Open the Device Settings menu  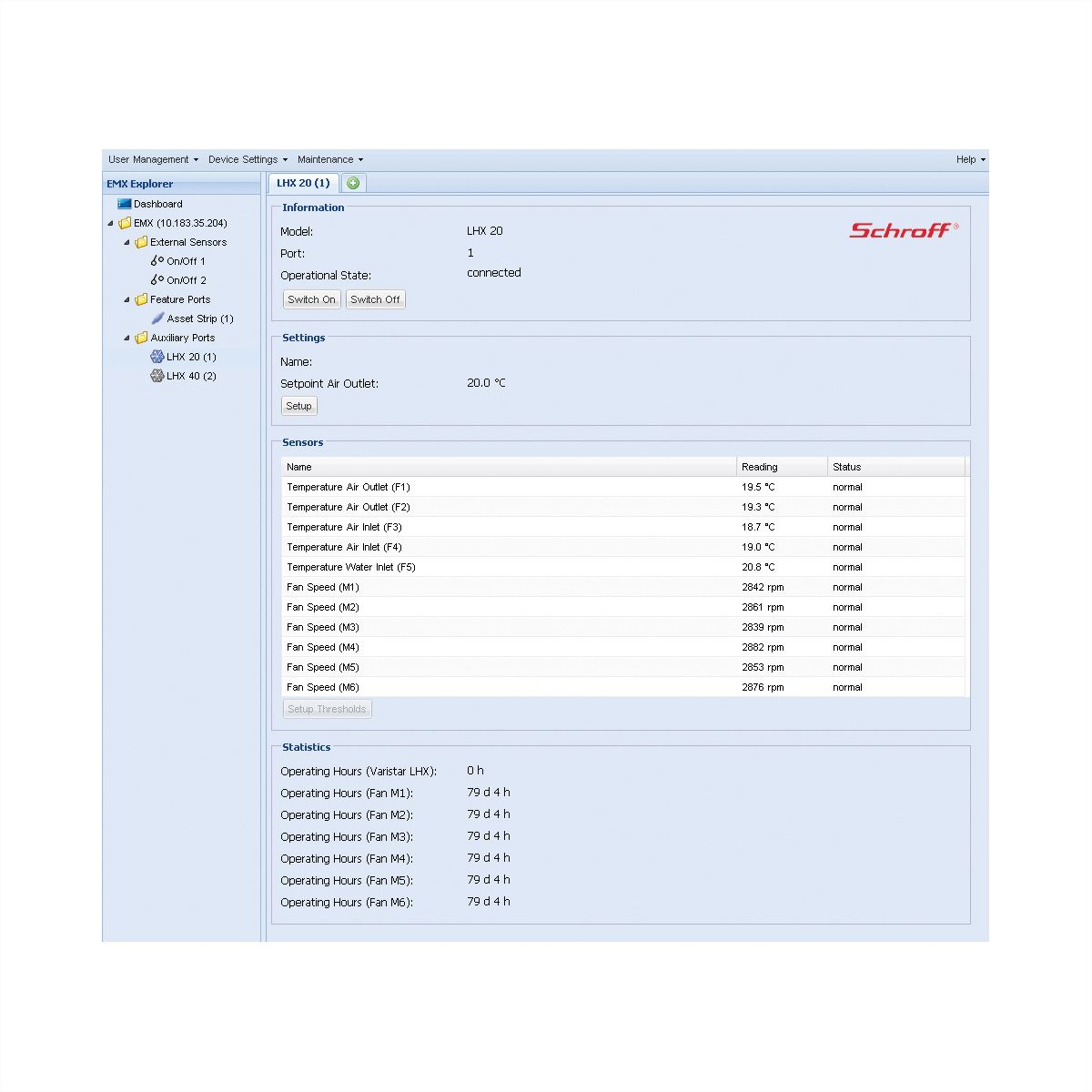point(248,159)
